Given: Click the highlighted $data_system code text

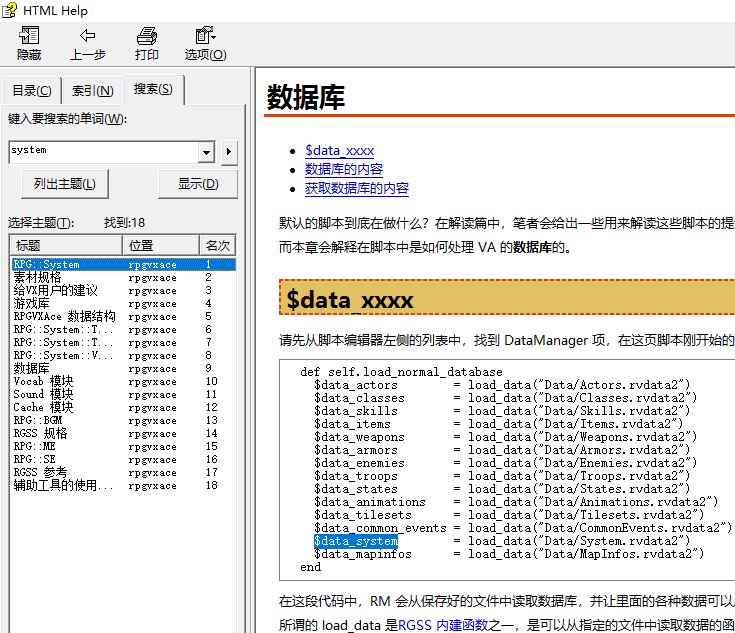Looking at the screenshot, I should point(356,541).
